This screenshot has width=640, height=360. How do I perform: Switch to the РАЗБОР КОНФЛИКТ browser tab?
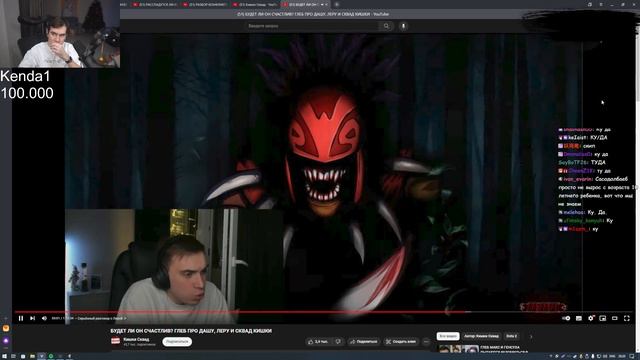pyautogui.click(x=205, y=4)
